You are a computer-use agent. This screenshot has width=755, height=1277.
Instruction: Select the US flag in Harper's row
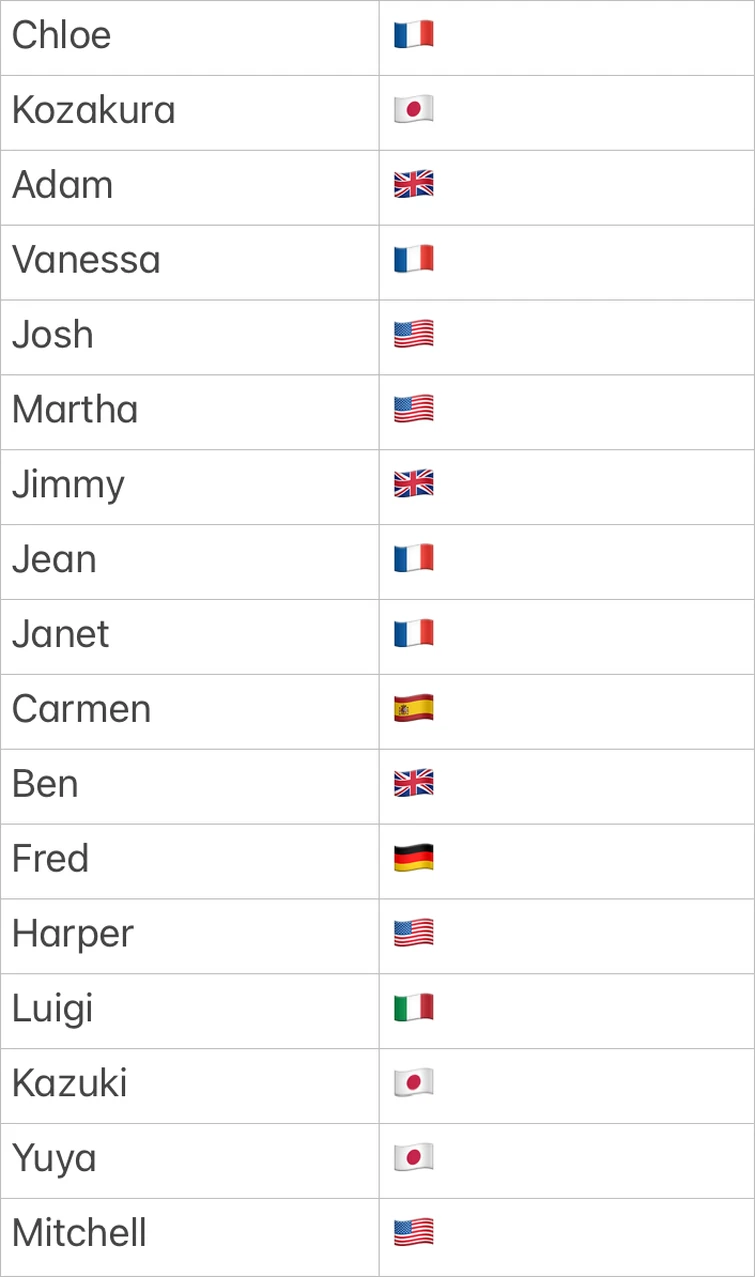[413, 934]
